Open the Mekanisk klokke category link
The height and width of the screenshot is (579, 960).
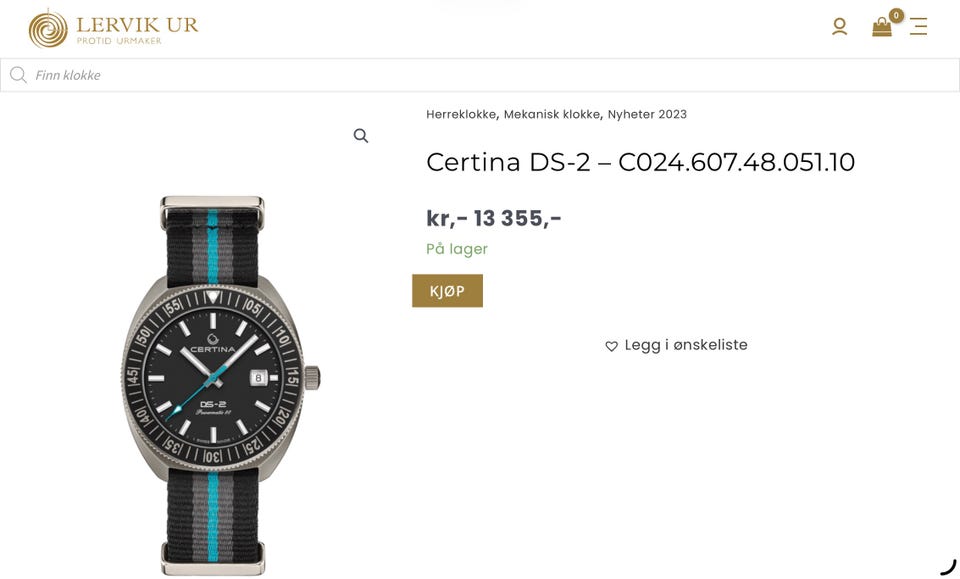tap(552, 114)
